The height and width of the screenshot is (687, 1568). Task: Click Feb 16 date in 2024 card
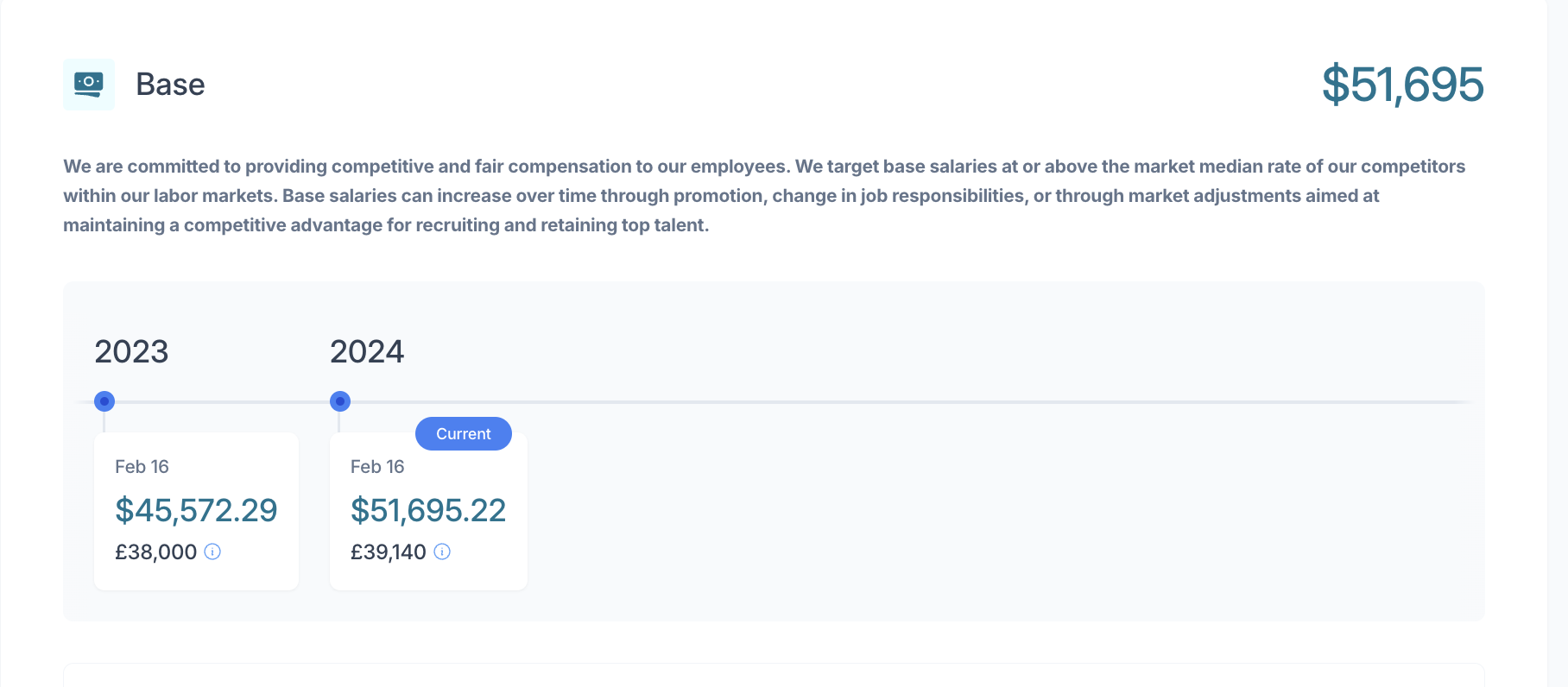click(x=377, y=467)
